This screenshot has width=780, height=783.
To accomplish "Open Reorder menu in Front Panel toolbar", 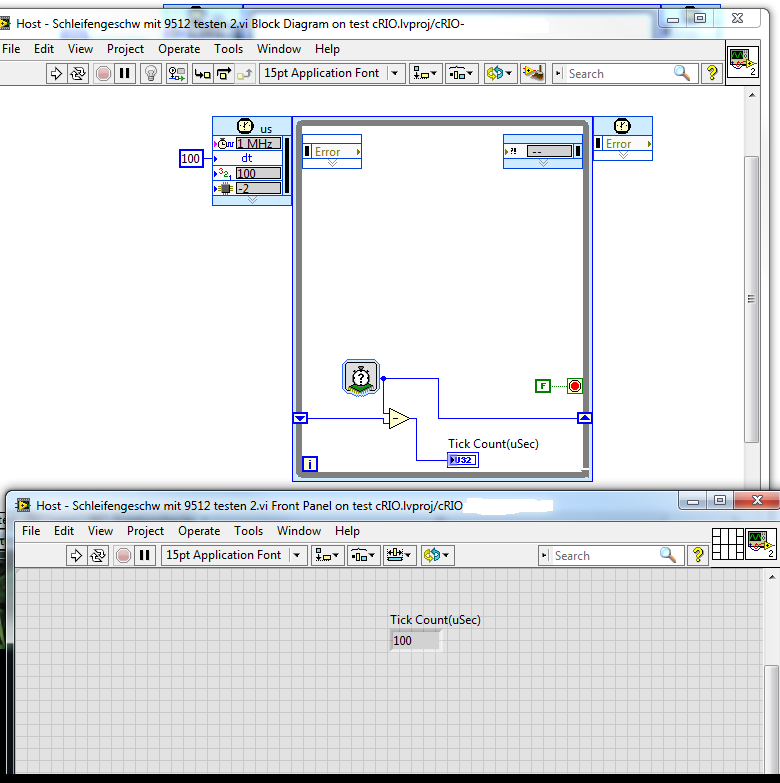I will 438,555.
